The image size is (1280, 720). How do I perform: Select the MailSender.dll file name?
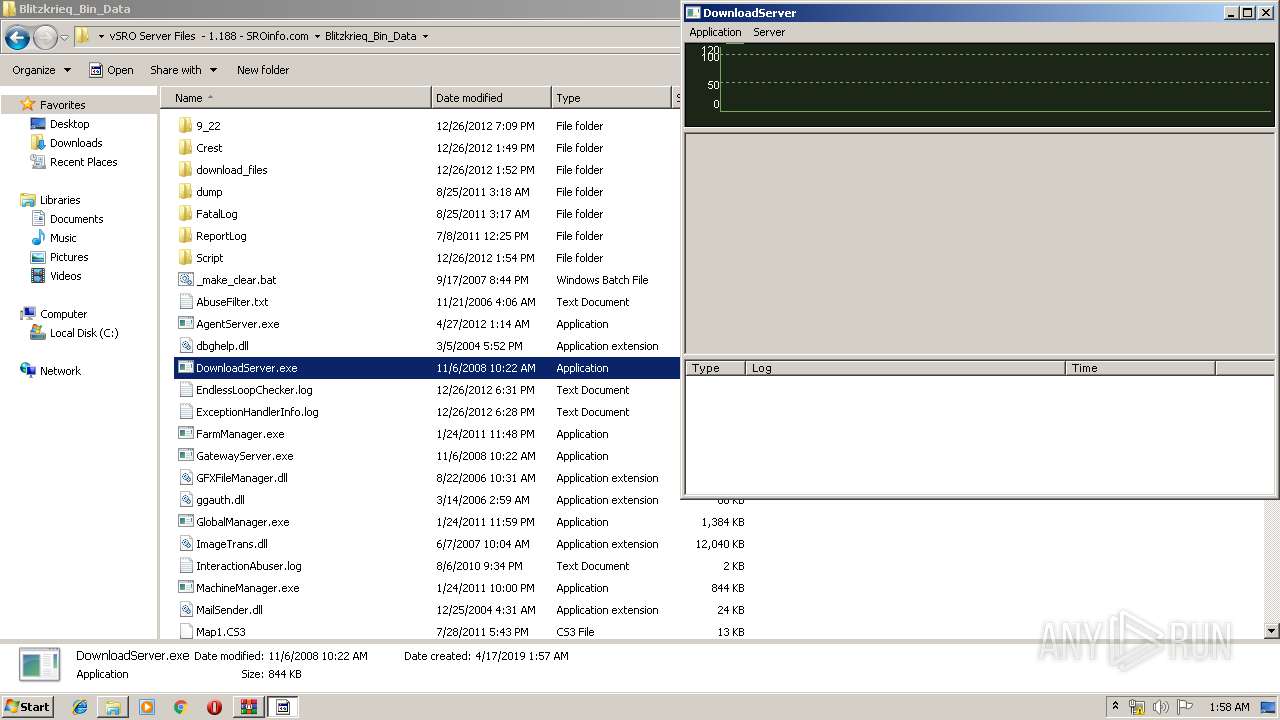[x=229, y=610]
